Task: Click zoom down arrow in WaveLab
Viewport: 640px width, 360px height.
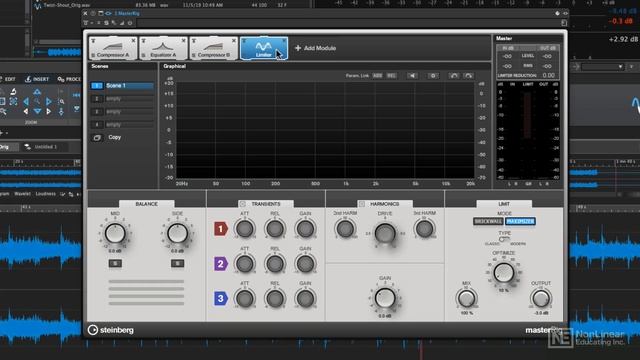Action: pyautogui.click(x=37, y=111)
